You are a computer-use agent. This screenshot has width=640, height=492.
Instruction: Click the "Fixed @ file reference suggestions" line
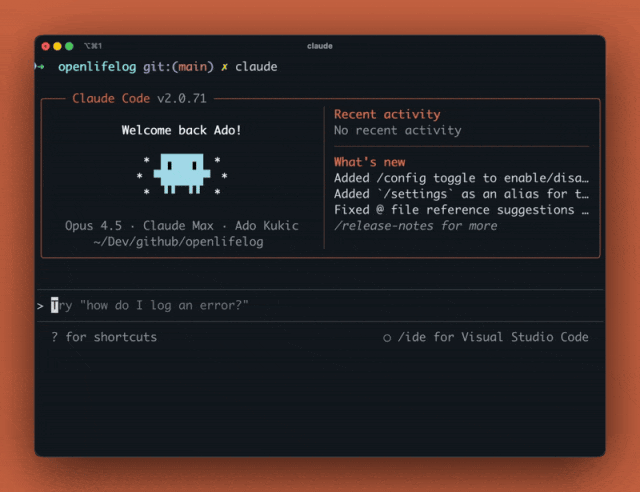tap(461, 210)
